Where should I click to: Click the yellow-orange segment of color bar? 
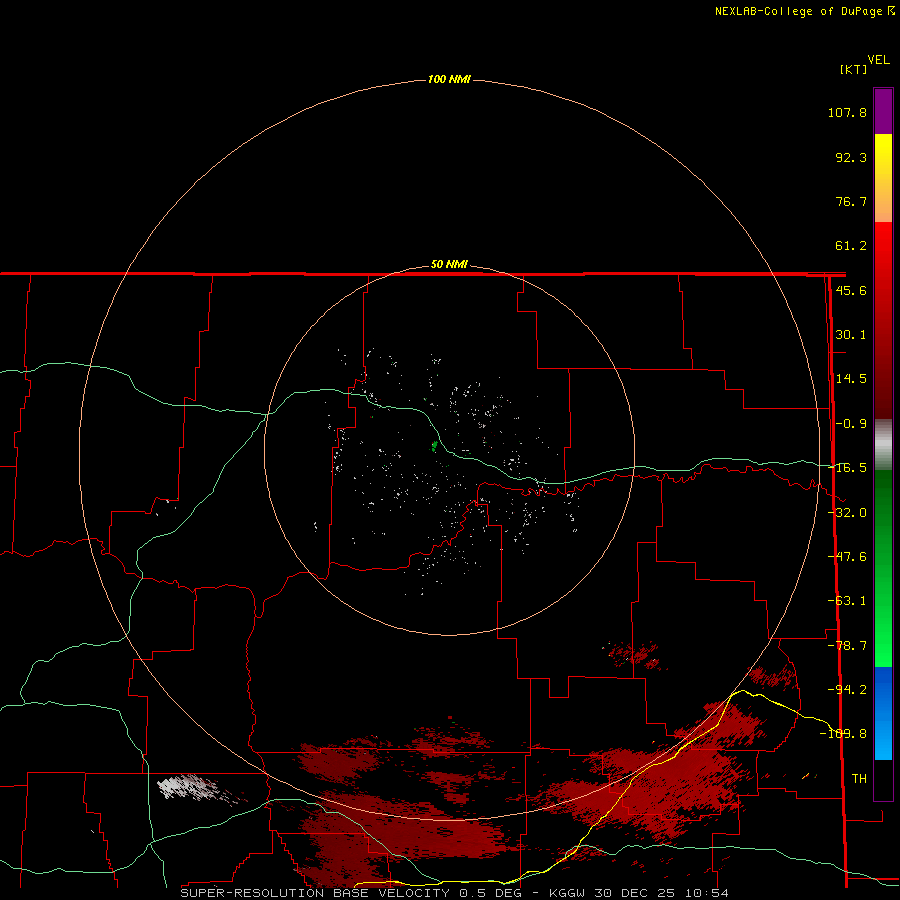tap(883, 178)
